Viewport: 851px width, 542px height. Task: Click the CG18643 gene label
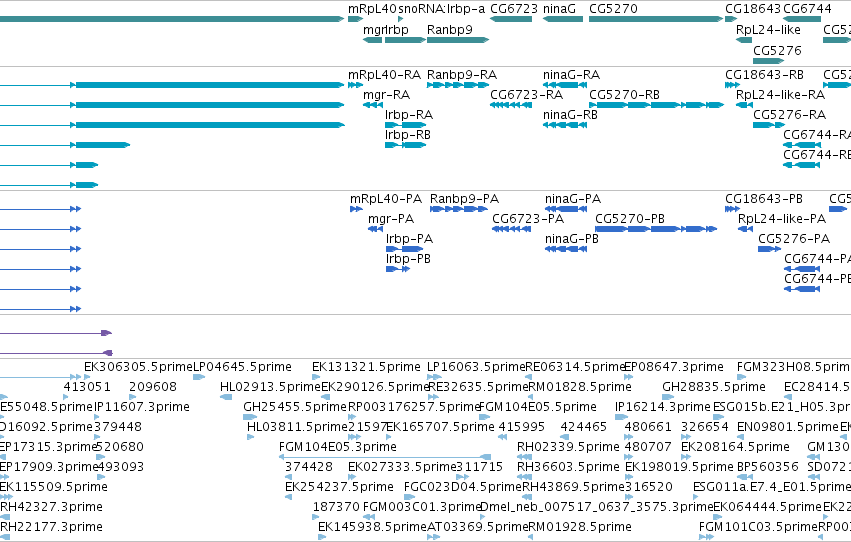click(753, 9)
